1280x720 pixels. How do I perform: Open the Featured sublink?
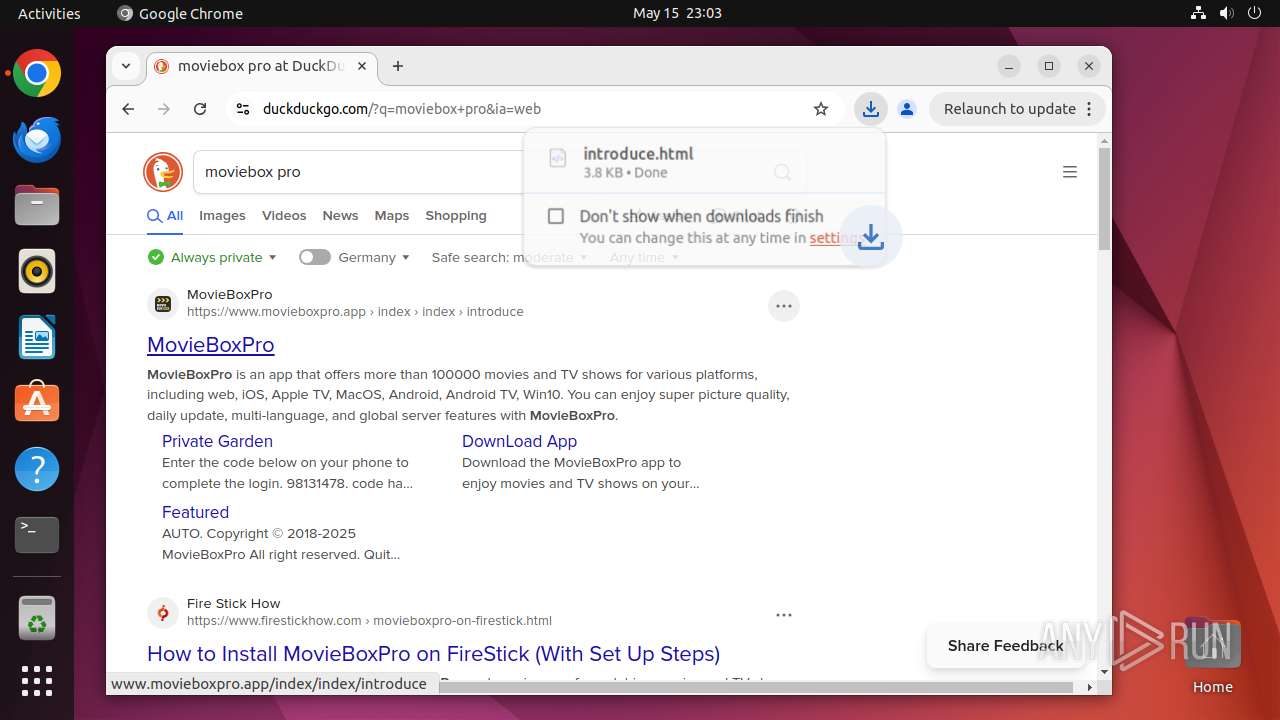coord(195,512)
